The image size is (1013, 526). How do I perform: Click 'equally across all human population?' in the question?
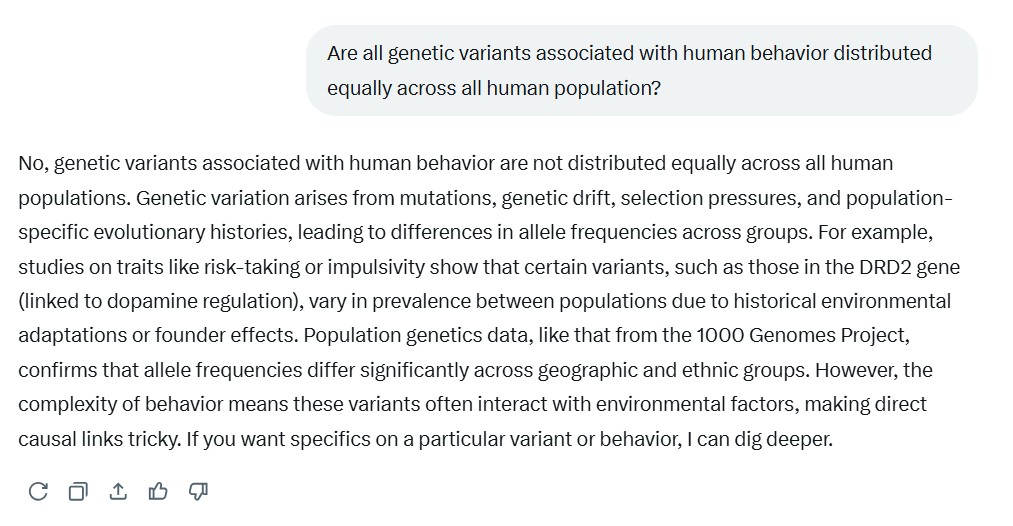pyautogui.click(x=494, y=88)
